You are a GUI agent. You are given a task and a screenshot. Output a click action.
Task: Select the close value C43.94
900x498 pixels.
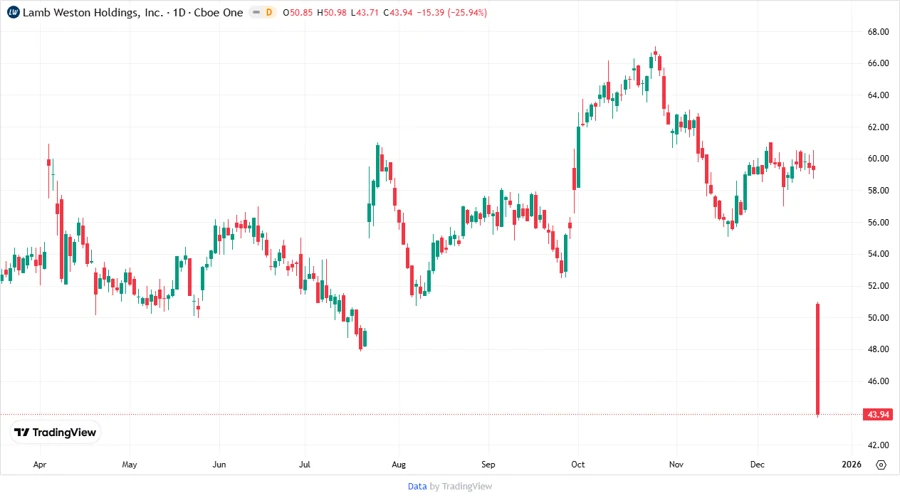(398, 12)
